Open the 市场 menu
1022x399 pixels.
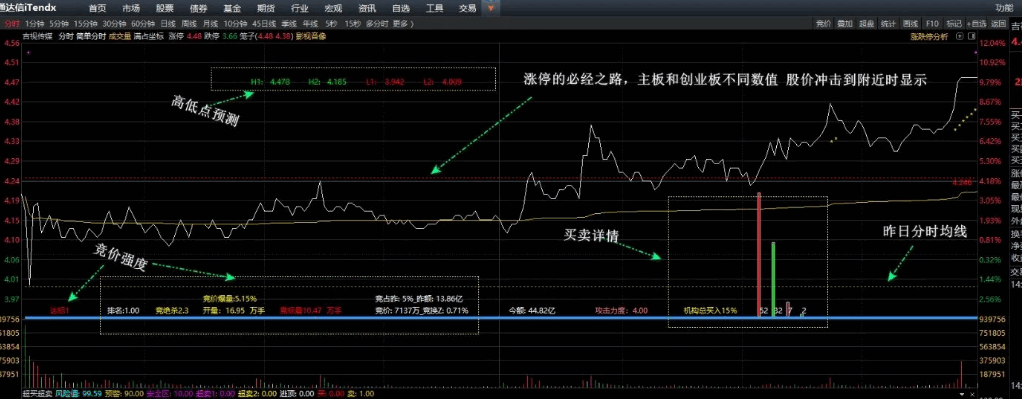tap(131, 8)
